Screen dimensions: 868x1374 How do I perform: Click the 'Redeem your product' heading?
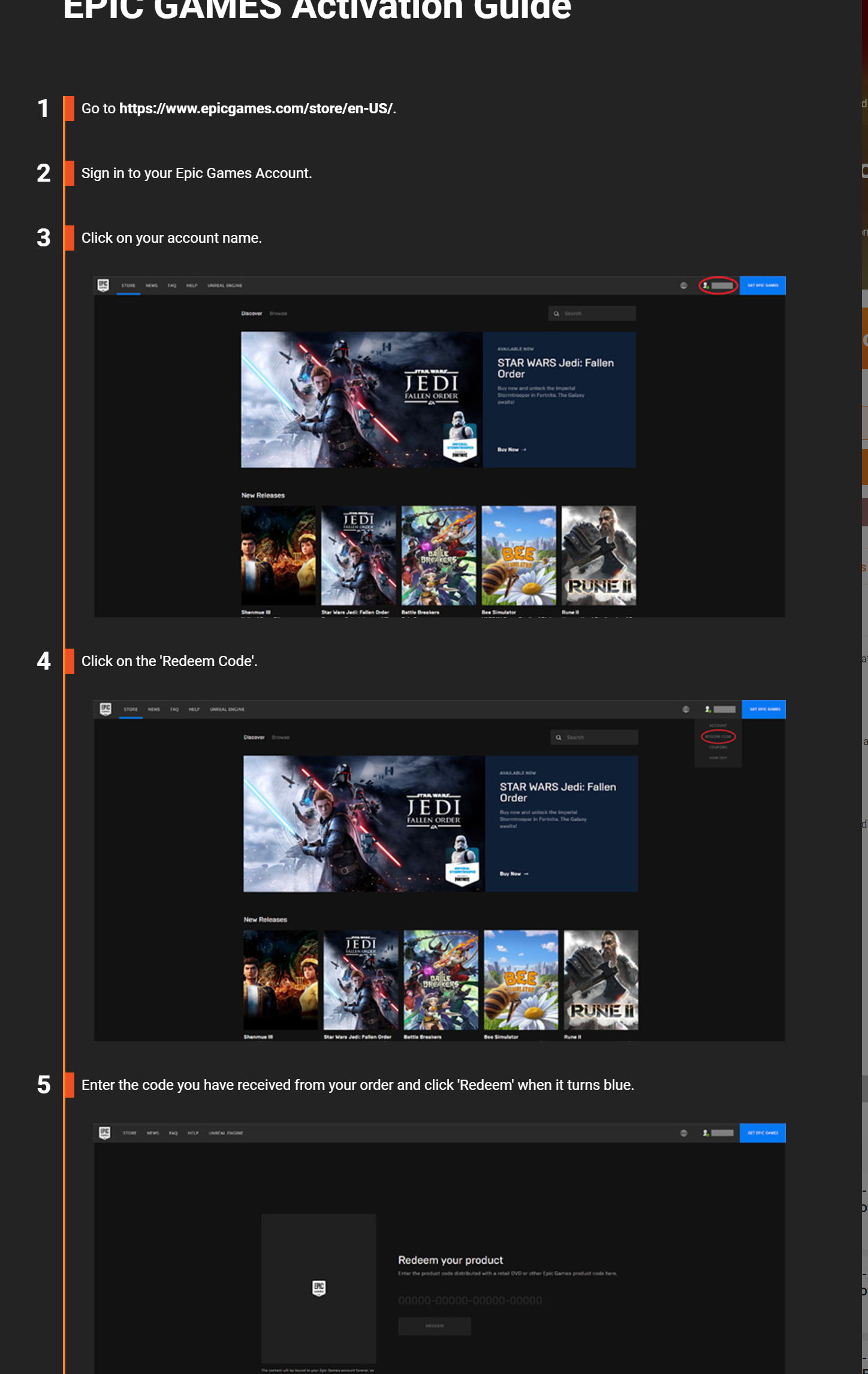[x=451, y=1260]
